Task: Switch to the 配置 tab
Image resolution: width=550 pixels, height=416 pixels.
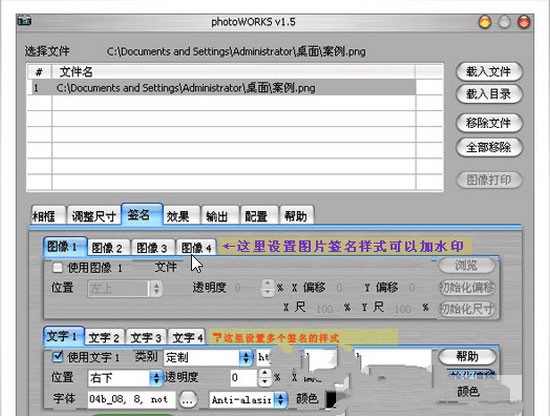Action: coord(260,216)
